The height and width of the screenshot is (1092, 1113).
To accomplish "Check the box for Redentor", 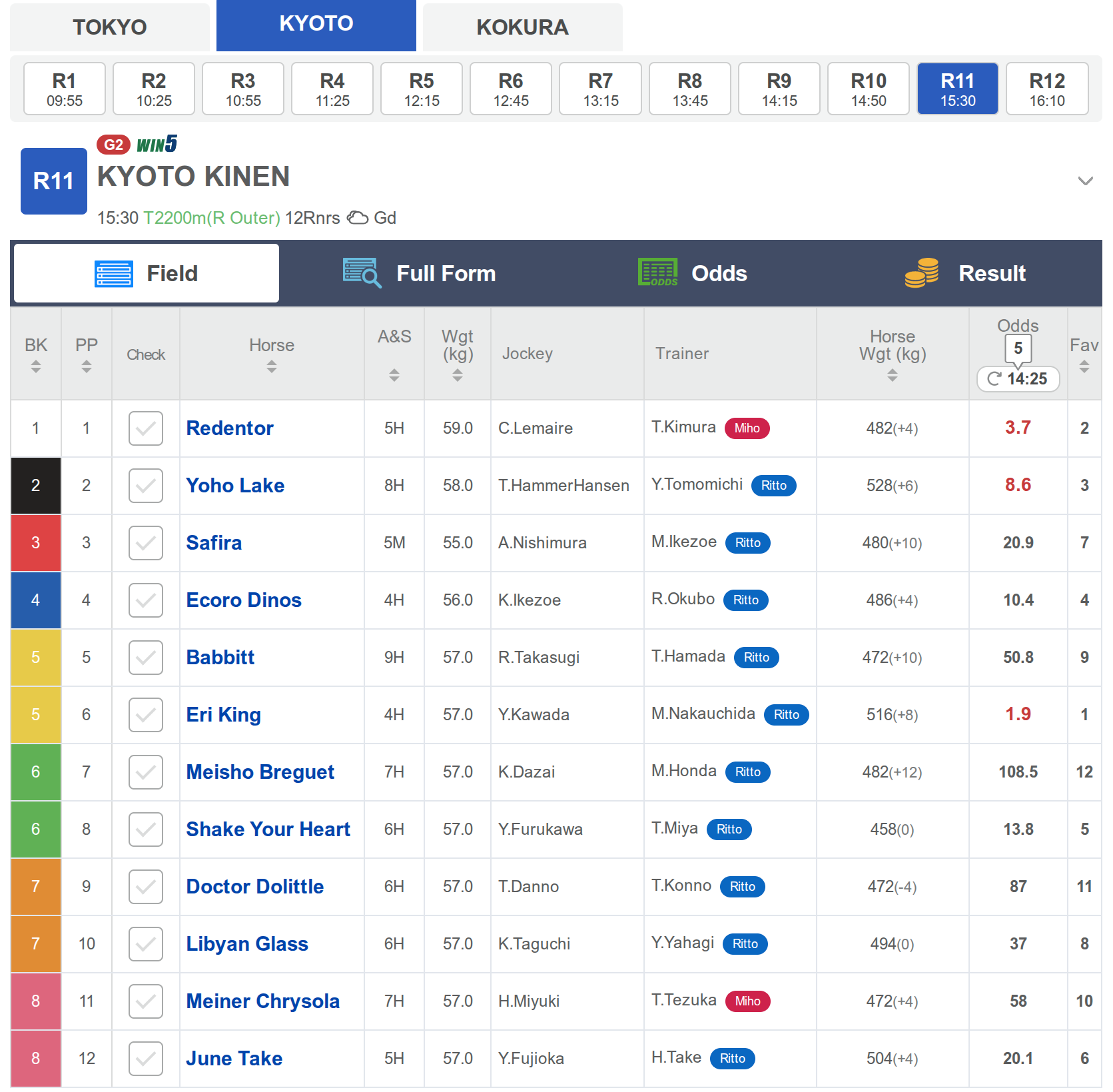I will pos(146,428).
